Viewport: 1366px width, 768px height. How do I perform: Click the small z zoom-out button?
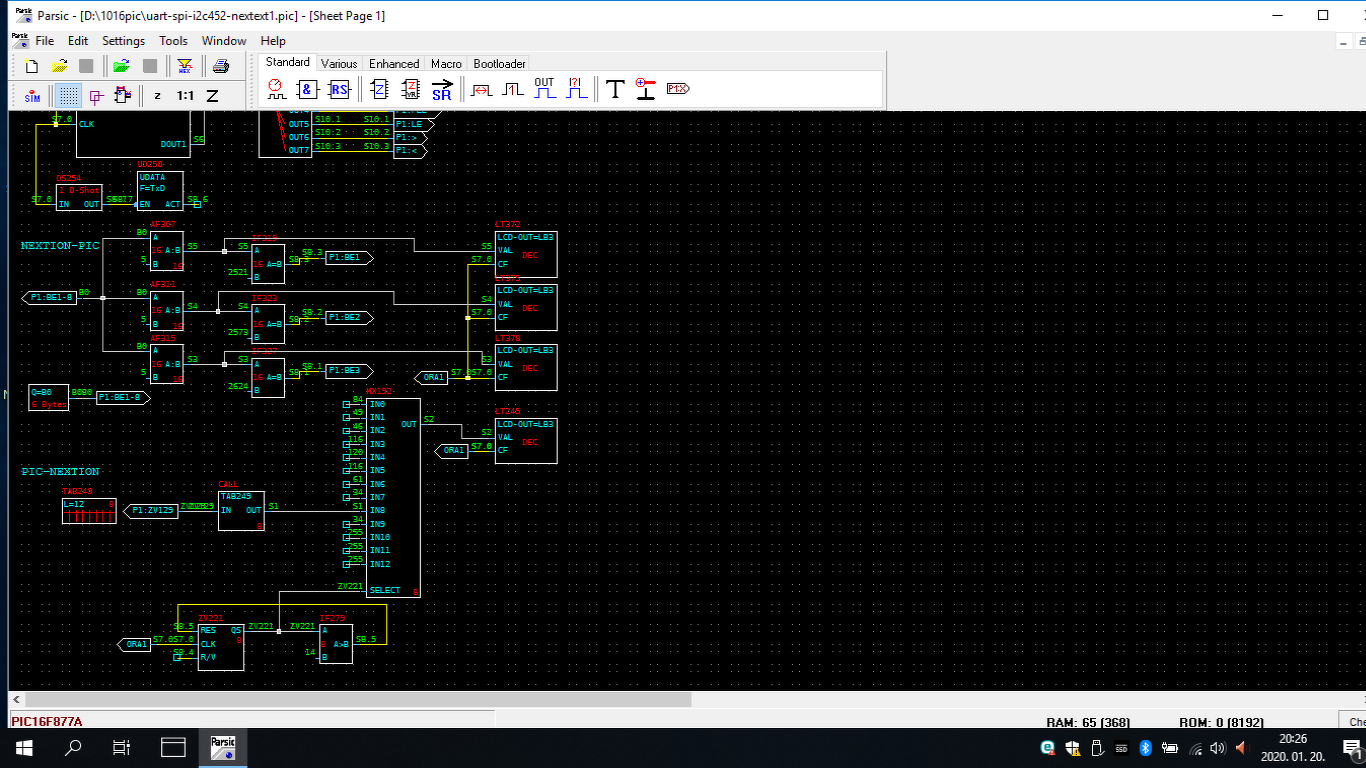(x=157, y=96)
